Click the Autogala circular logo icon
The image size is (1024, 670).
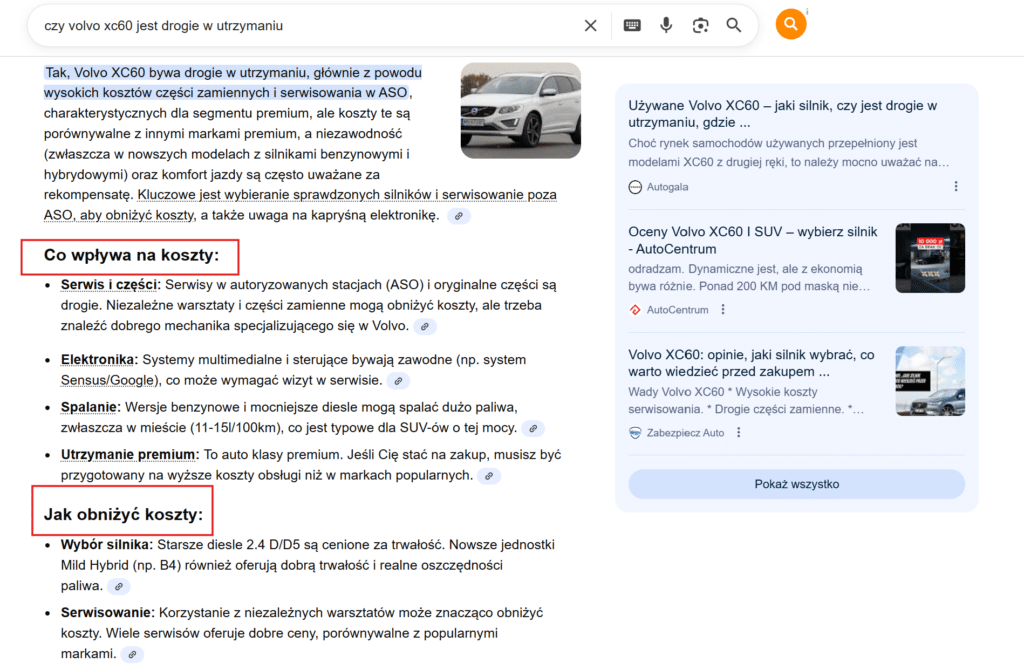pos(634,186)
